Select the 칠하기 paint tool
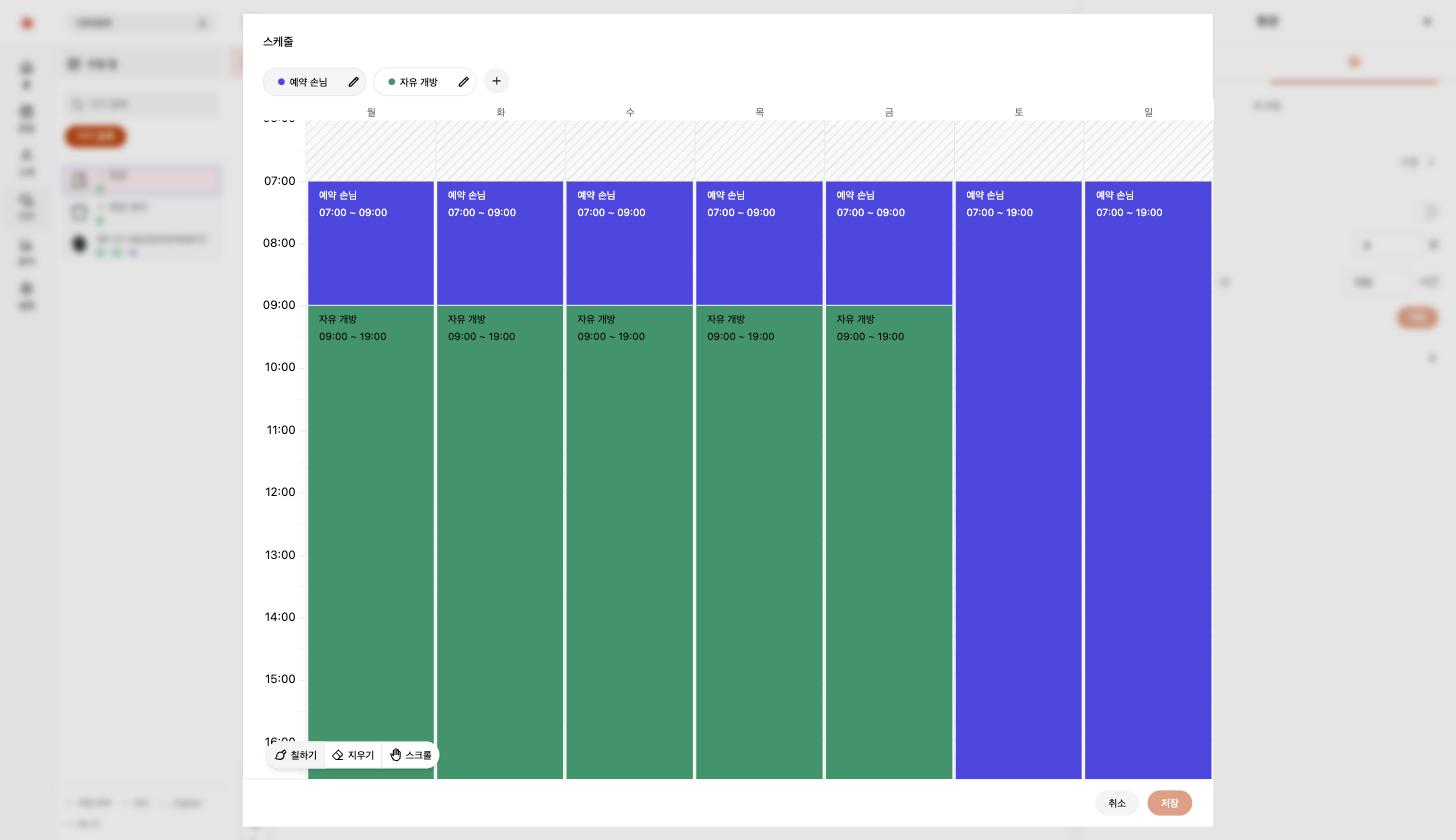 [296, 755]
